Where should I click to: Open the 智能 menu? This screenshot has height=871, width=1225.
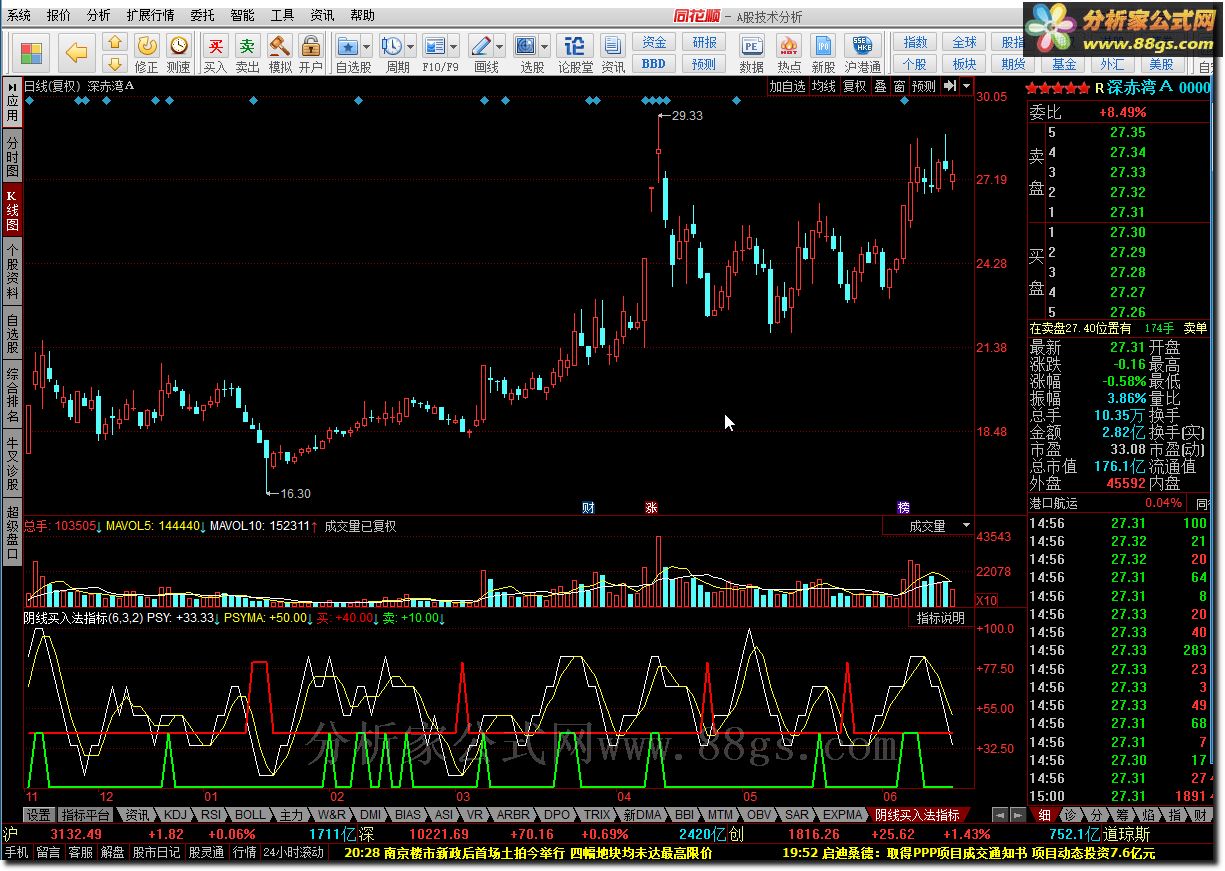tap(242, 16)
